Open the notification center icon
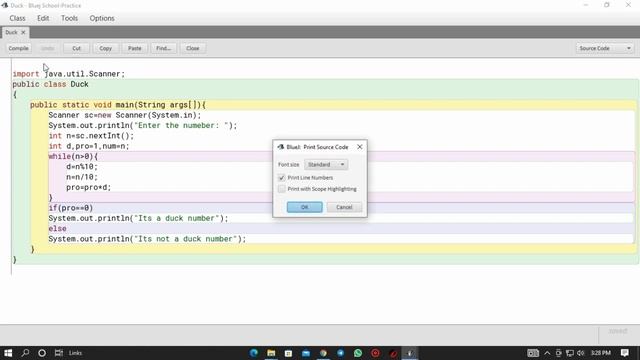640x360 pixels. point(624,353)
